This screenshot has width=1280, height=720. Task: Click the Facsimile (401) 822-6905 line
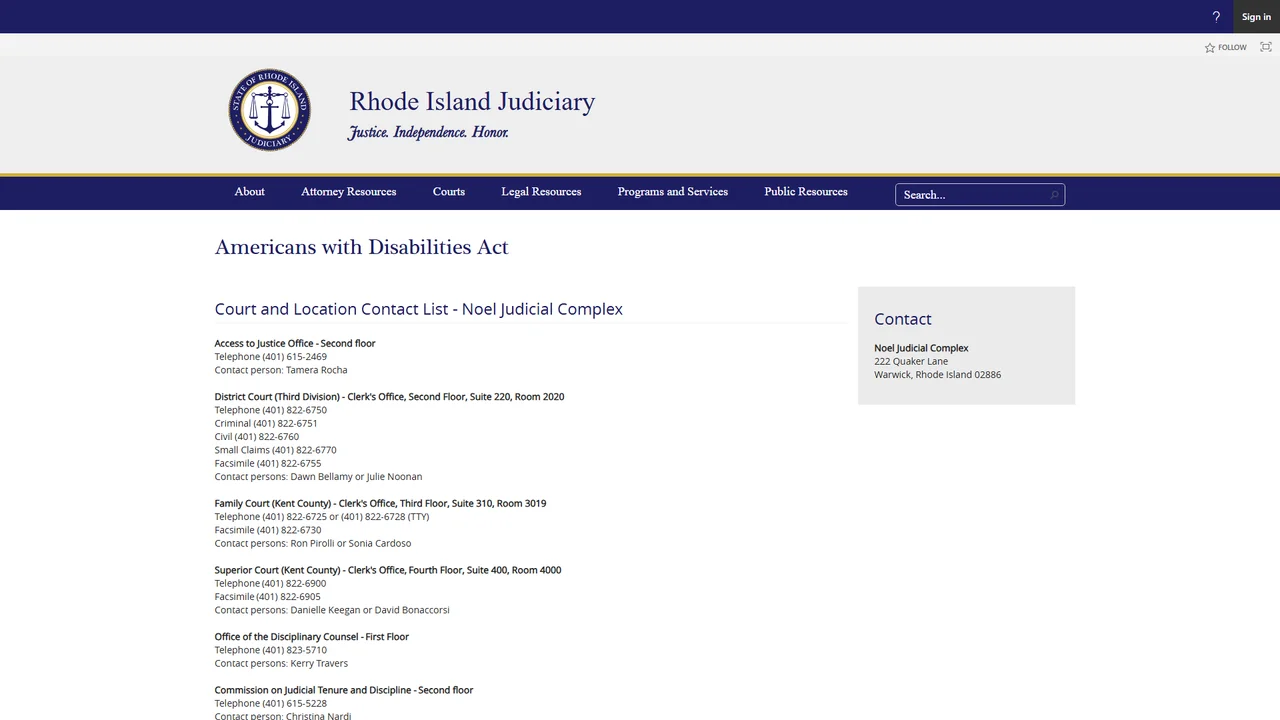[x=268, y=597]
